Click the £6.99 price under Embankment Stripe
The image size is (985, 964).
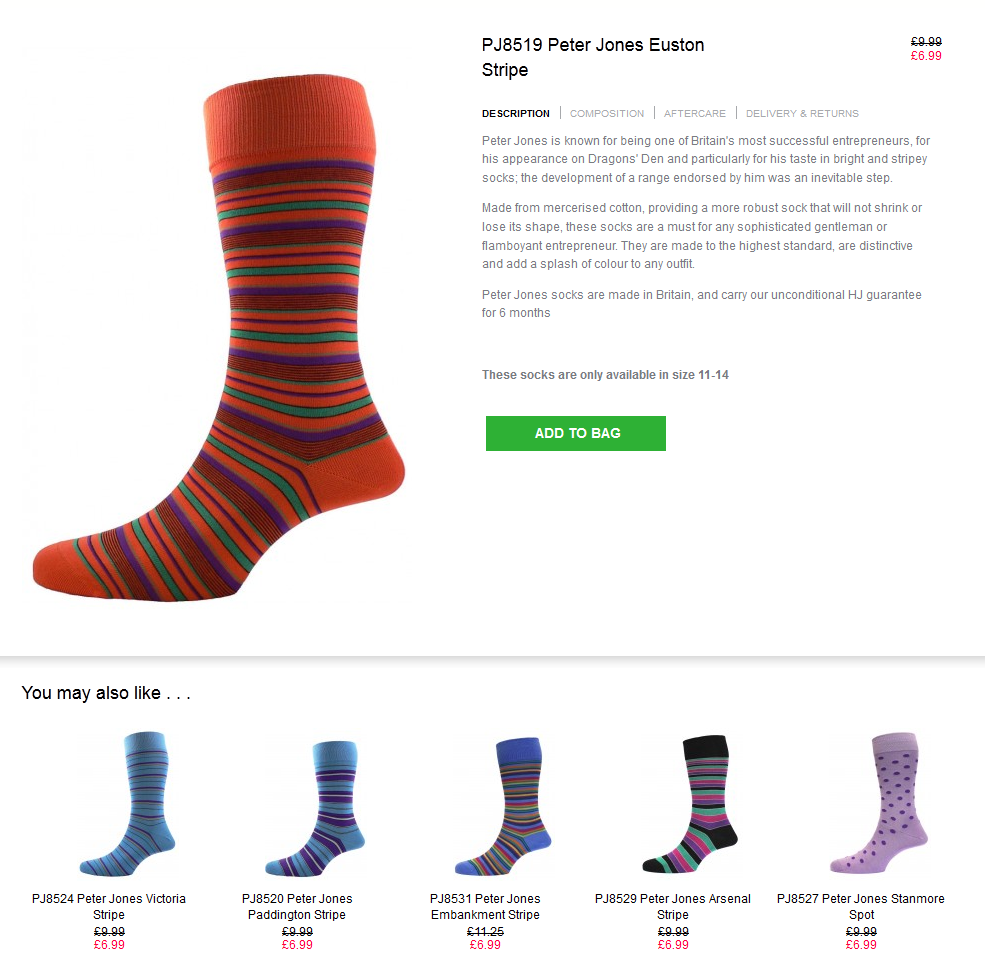[x=485, y=945]
